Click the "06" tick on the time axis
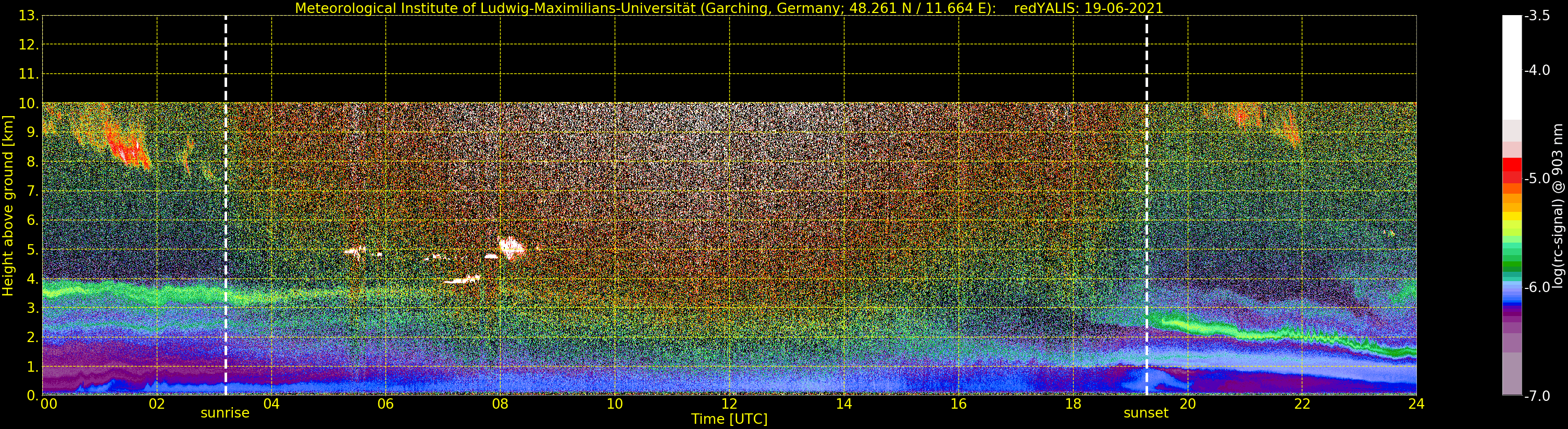 386,404
